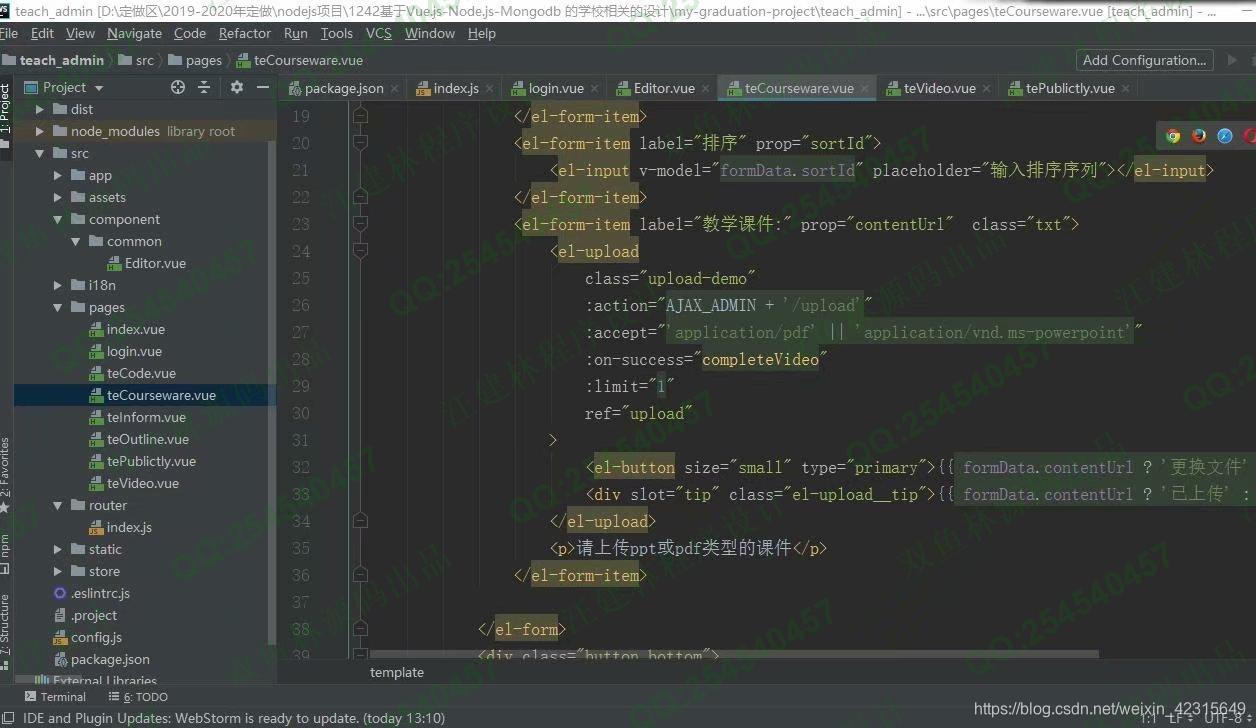Open the npm side tool tab
Image resolution: width=1256 pixels, height=728 pixels.
5,553
